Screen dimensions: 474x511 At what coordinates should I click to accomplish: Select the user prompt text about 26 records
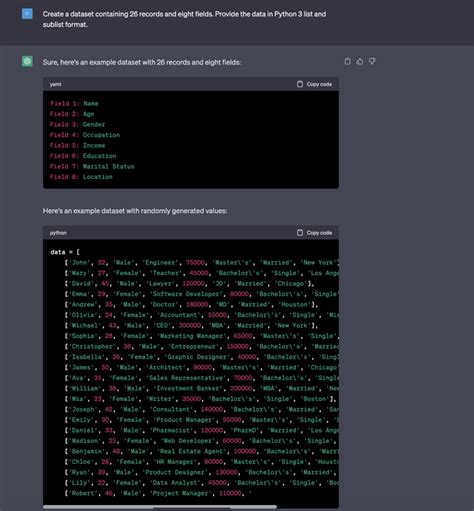point(184,19)
